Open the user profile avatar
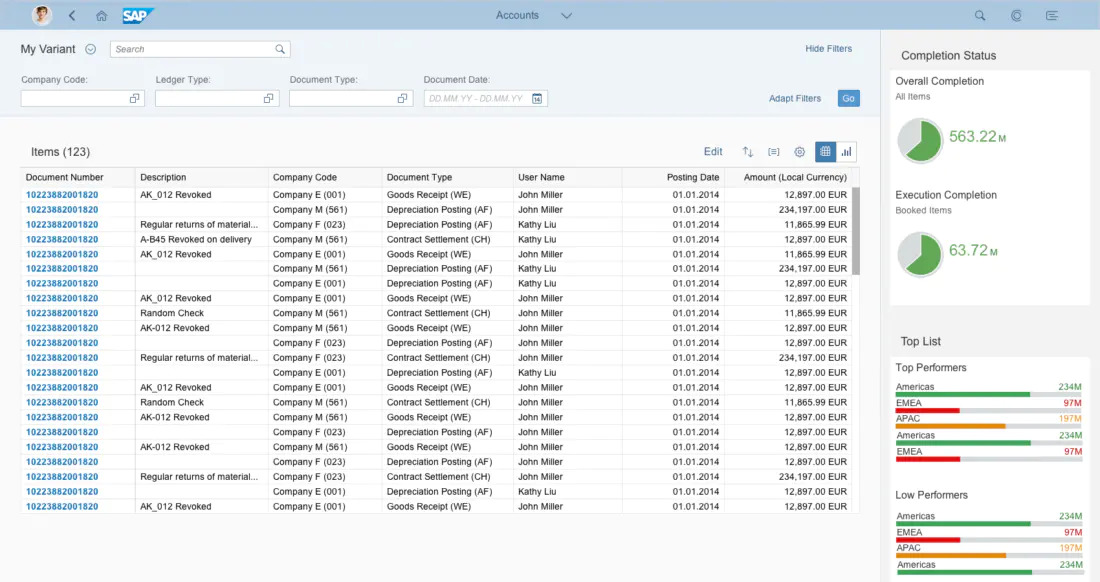The height and width of the screenshot is (582, 1100). click(42, 15)
